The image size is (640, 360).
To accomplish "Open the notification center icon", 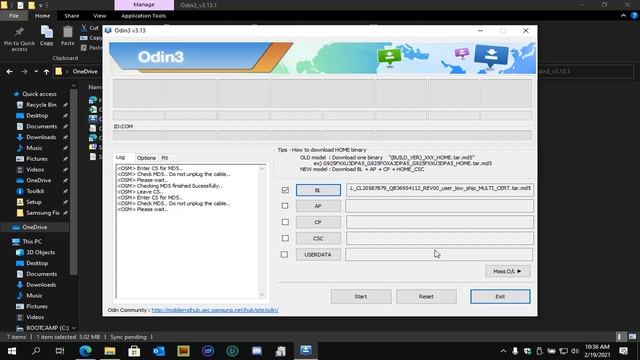I will click(624, 351).
